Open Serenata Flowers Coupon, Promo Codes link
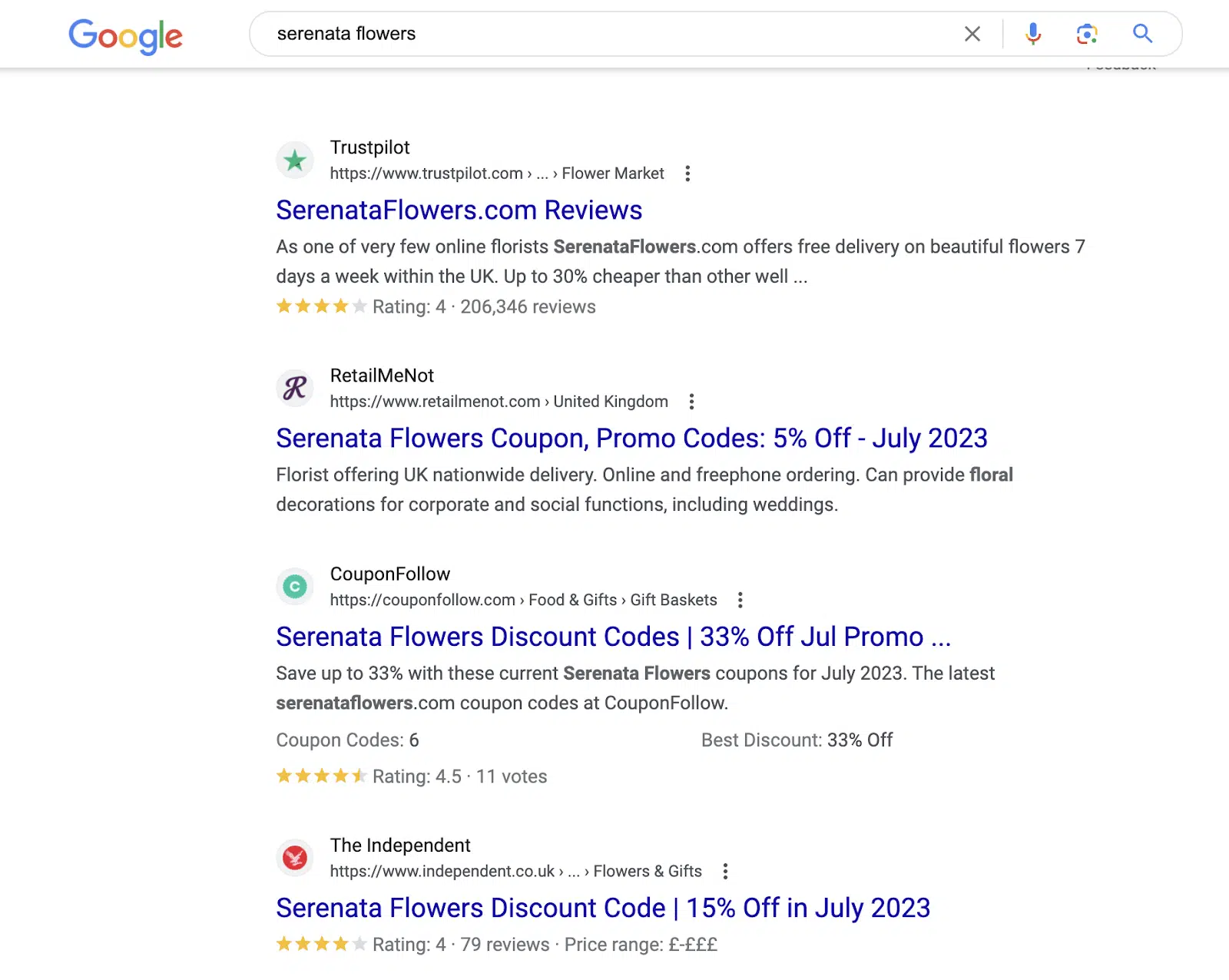The width and height of the screenshot is (1229, 980). click(x=631, y=439)
